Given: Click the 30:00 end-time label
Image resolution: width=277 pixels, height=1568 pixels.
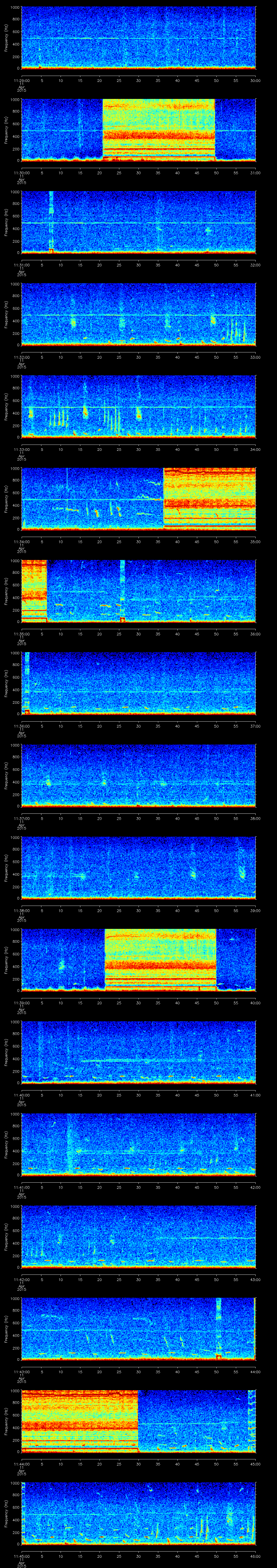Looking at the screenshot, I should [x=256, y=80].
